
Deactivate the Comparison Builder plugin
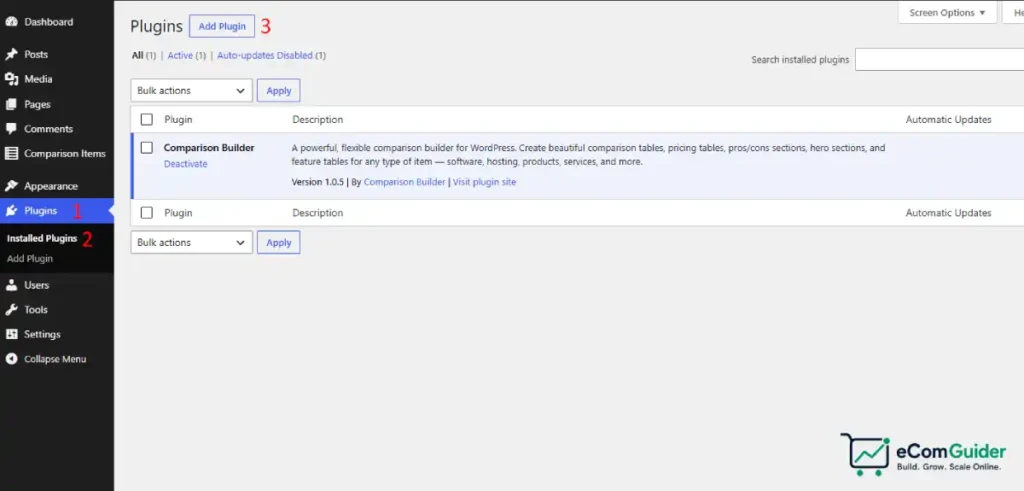[185, 164]
